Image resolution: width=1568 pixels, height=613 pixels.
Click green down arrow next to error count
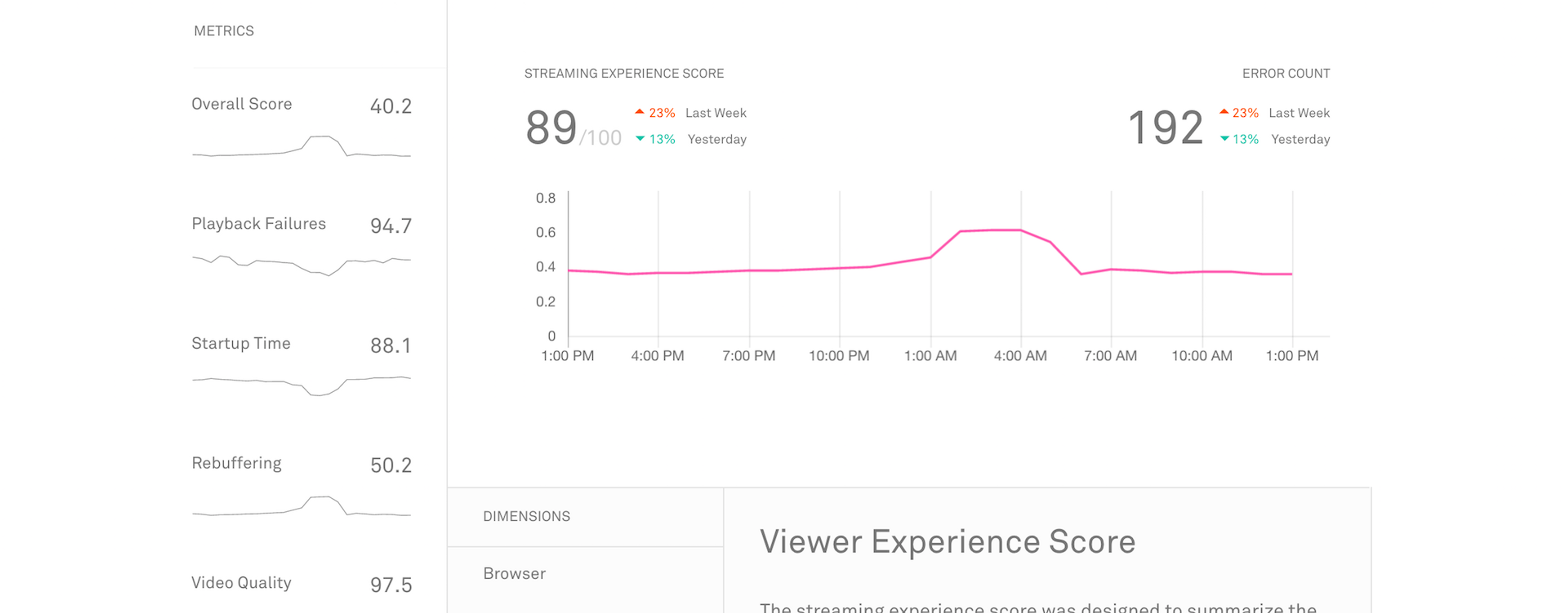1224,139
